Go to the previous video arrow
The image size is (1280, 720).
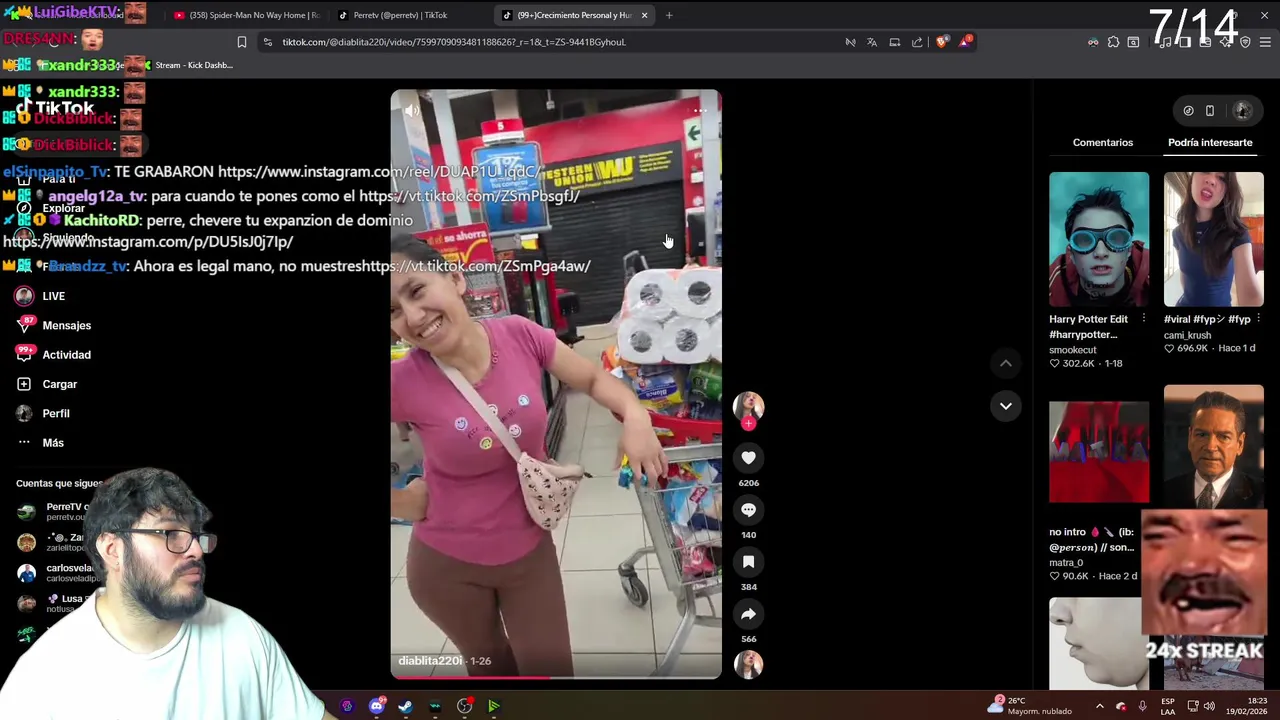click(1006, 363)
